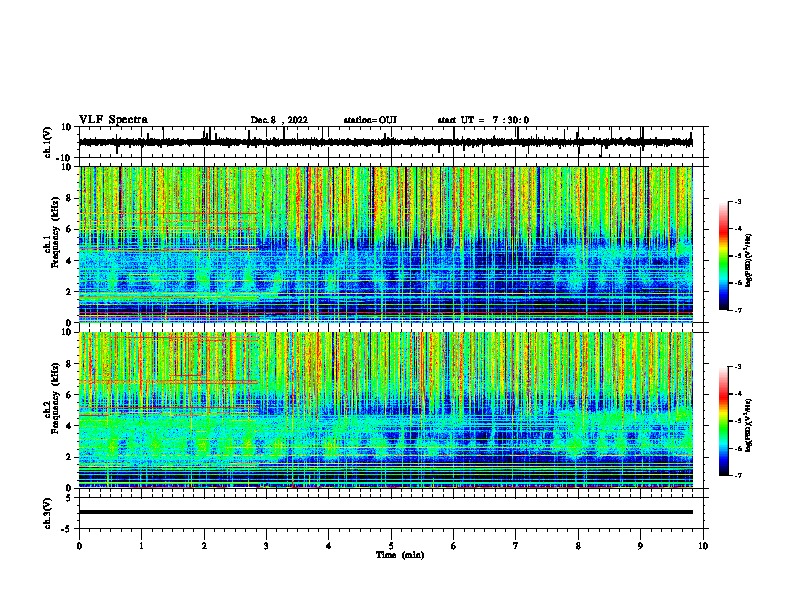Image resolution: width=792 pixels, height=612 pixels.
Task: Click the "7" tick on the time axis
Action: pos(516,546)
